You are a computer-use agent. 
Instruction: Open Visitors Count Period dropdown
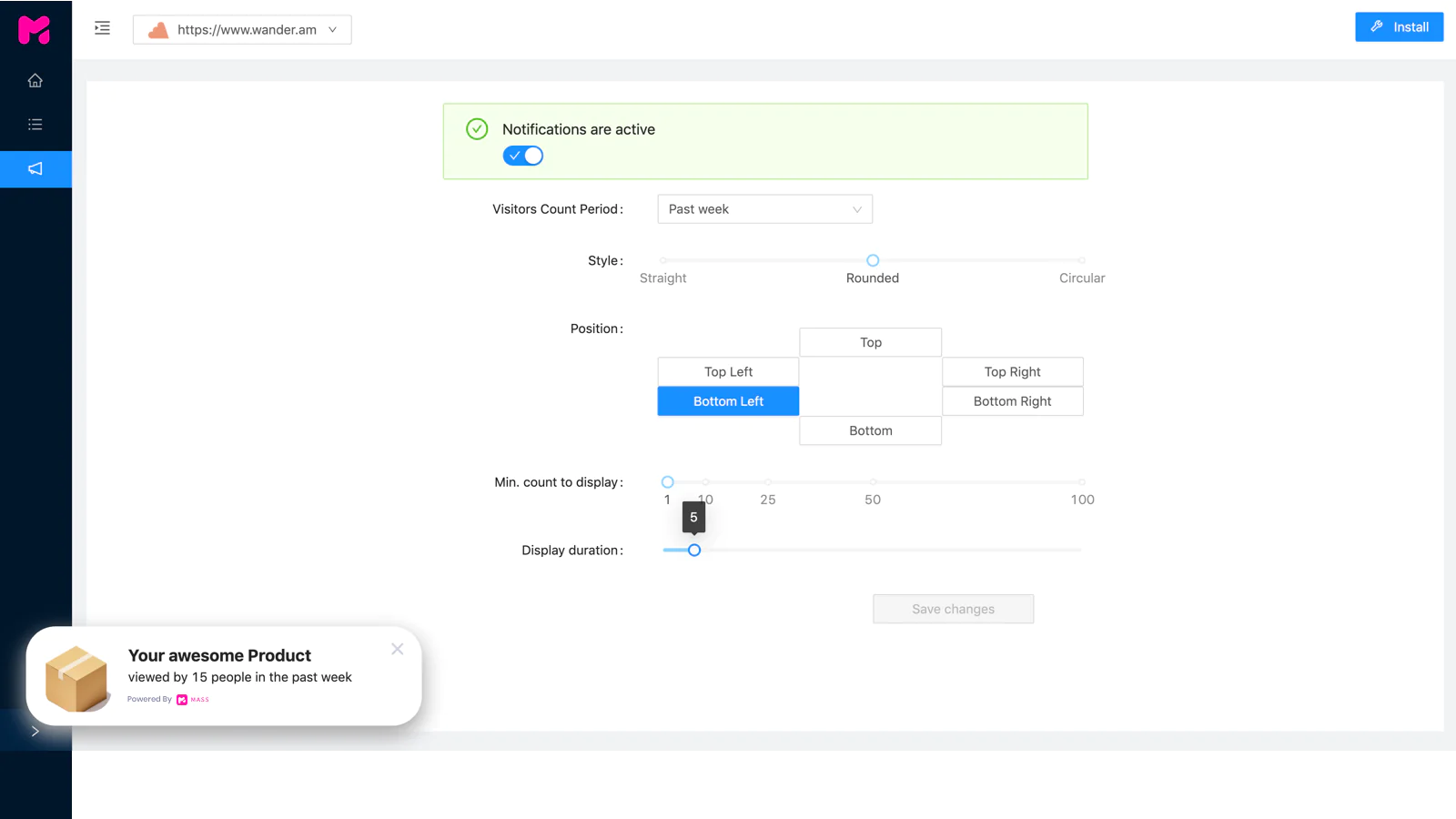(x=764, y=209)
